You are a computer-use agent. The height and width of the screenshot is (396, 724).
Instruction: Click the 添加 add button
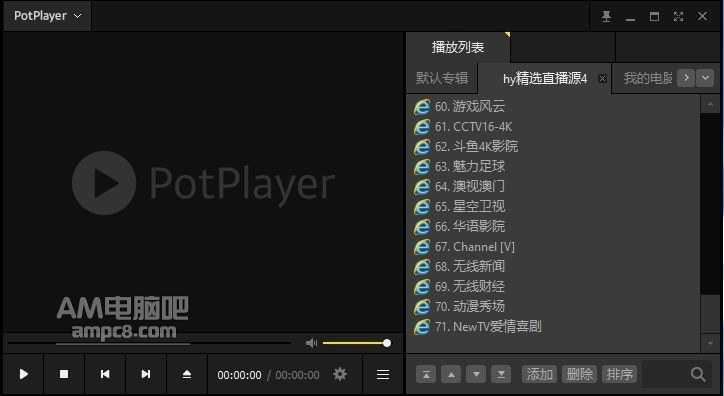539,374
